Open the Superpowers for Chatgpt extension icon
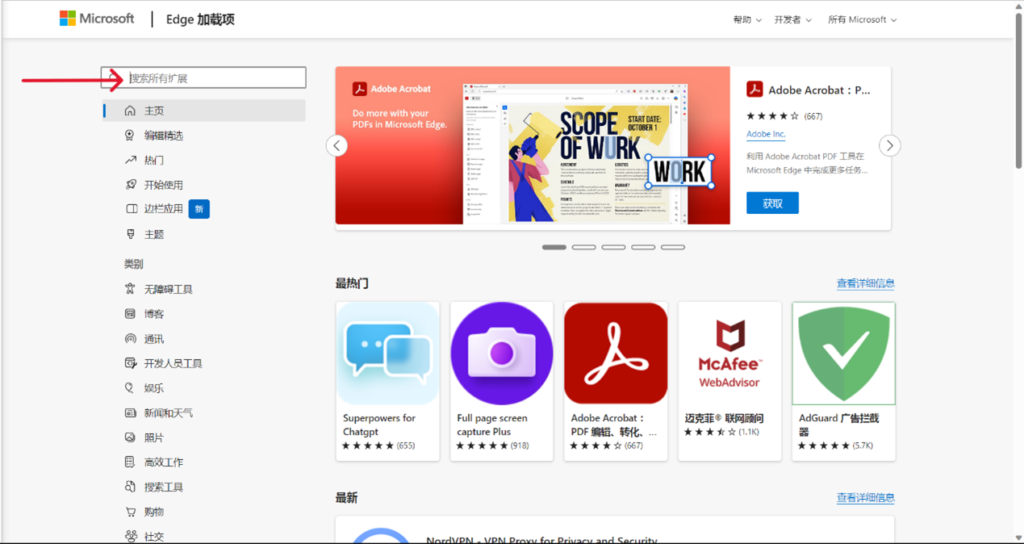This screenshot has width=1024, height=544. click(387, 353)
